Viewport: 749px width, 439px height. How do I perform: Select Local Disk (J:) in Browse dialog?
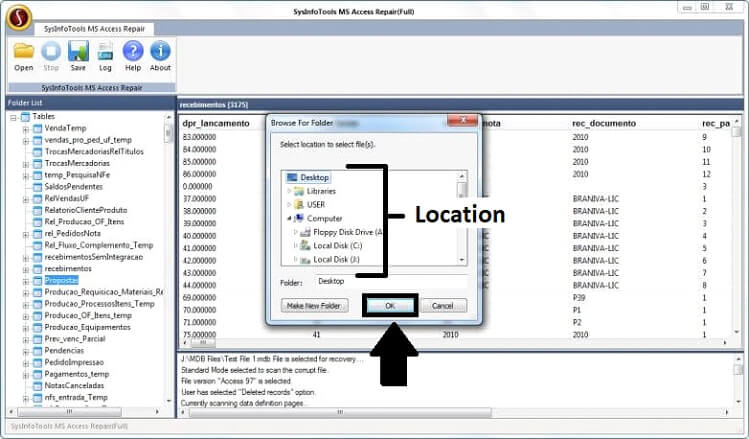pyautogui.click(x=336, y=259)
